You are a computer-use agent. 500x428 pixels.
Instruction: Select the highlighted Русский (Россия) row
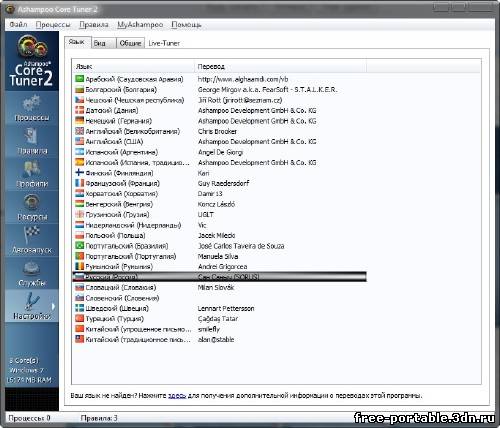coord(220,277)
